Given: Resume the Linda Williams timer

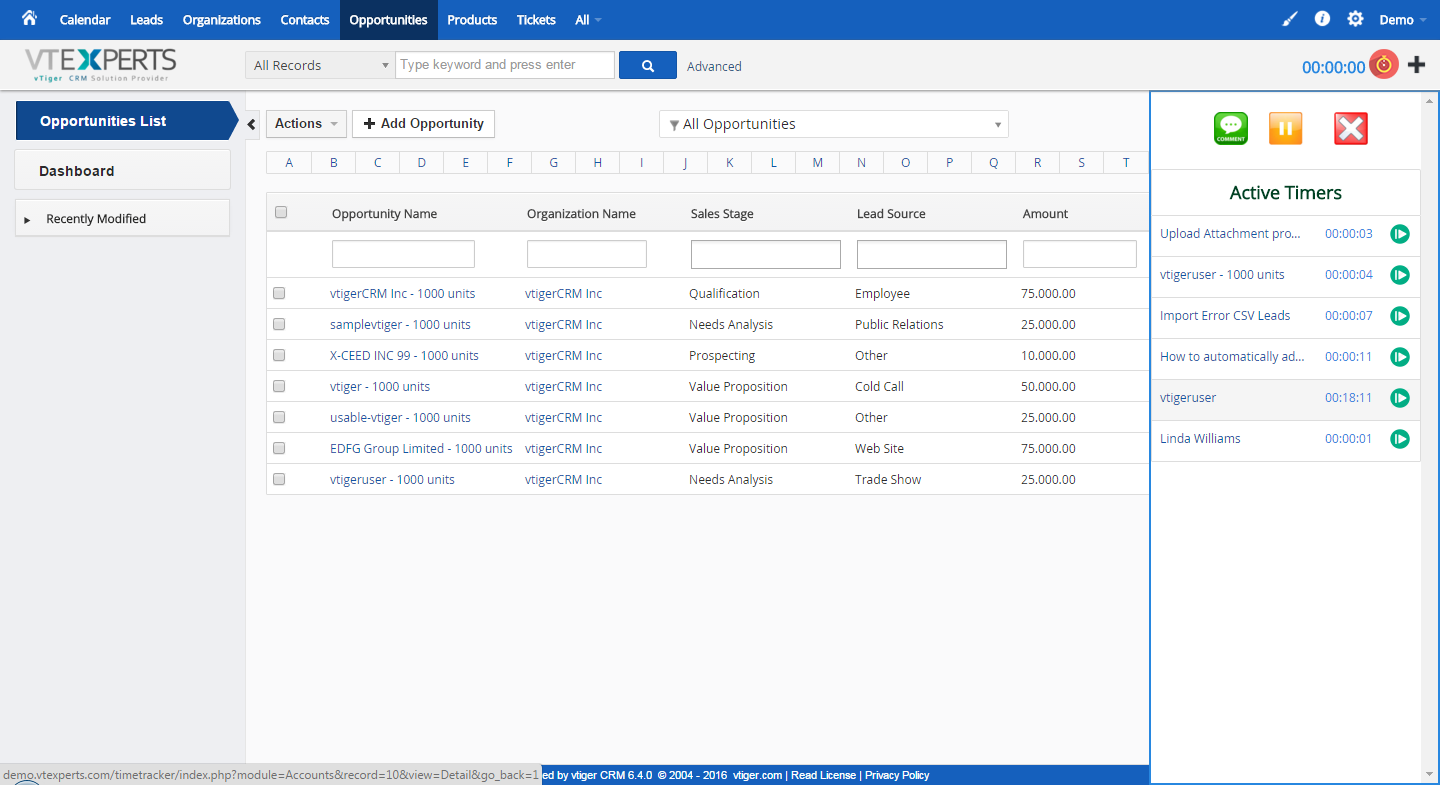Looking at the screenshot, I should (1400, 439).
